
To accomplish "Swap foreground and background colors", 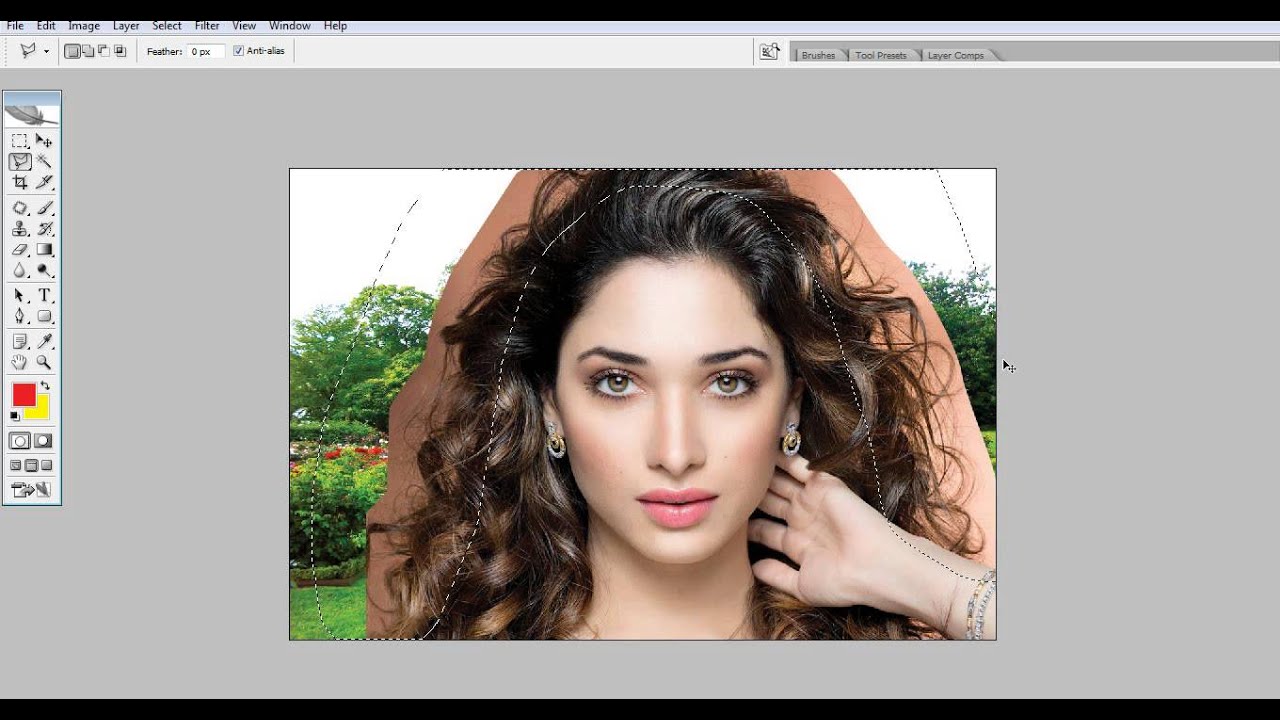I will click(x=45, y=386).
